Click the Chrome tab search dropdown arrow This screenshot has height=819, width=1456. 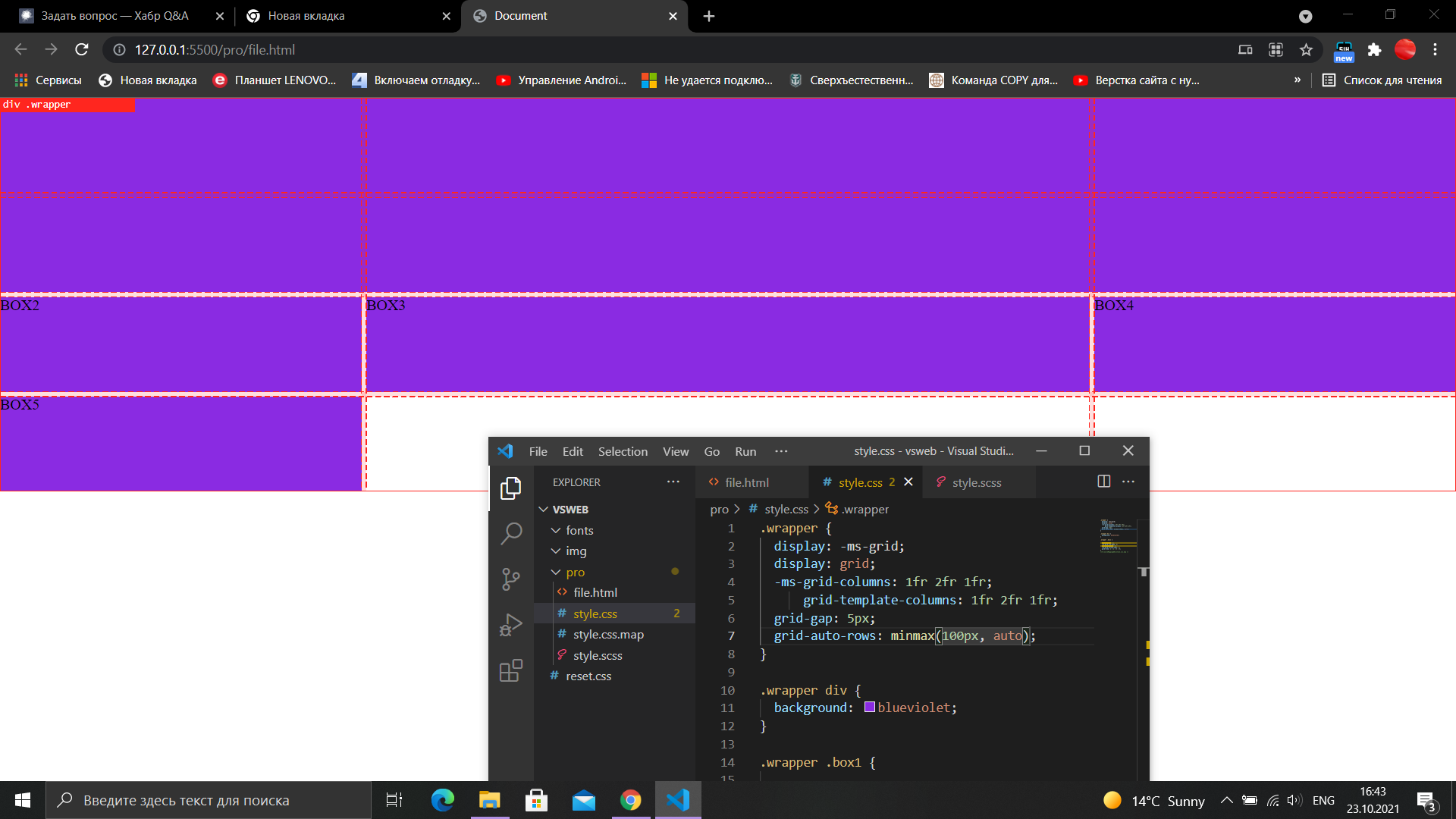pos(1305,16)
